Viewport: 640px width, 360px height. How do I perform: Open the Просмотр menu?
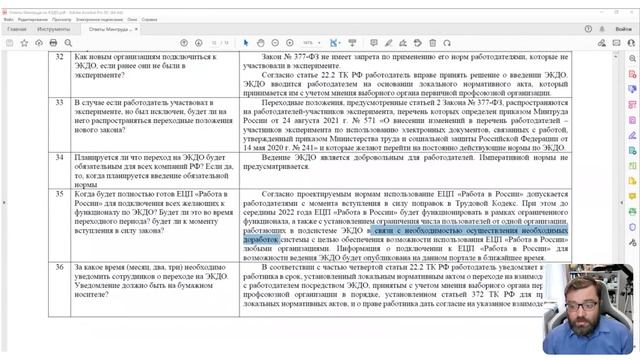(x=62, y=19)
